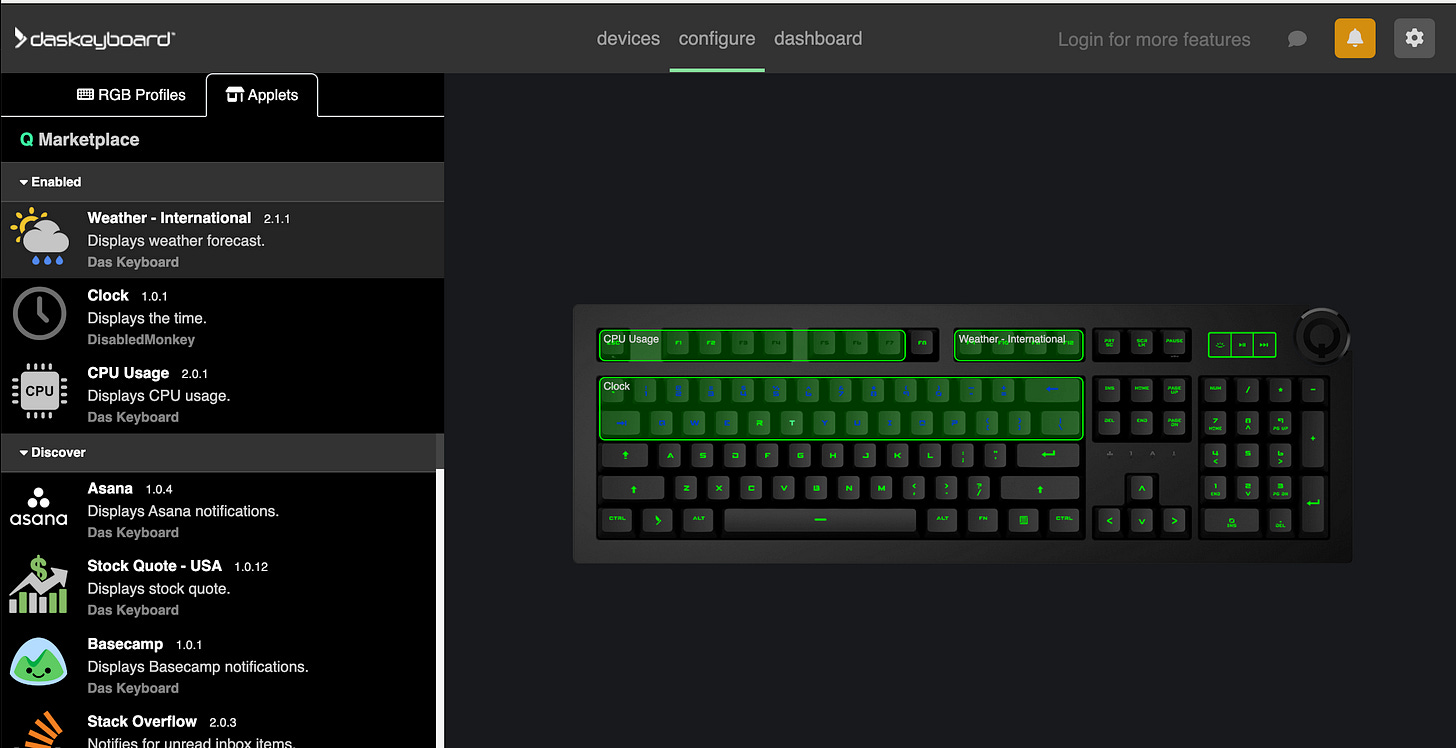Select the sleep/brightness media key
This screenshot has height=748, width=1456.
pyautogui.click(x=1219, y=344)
